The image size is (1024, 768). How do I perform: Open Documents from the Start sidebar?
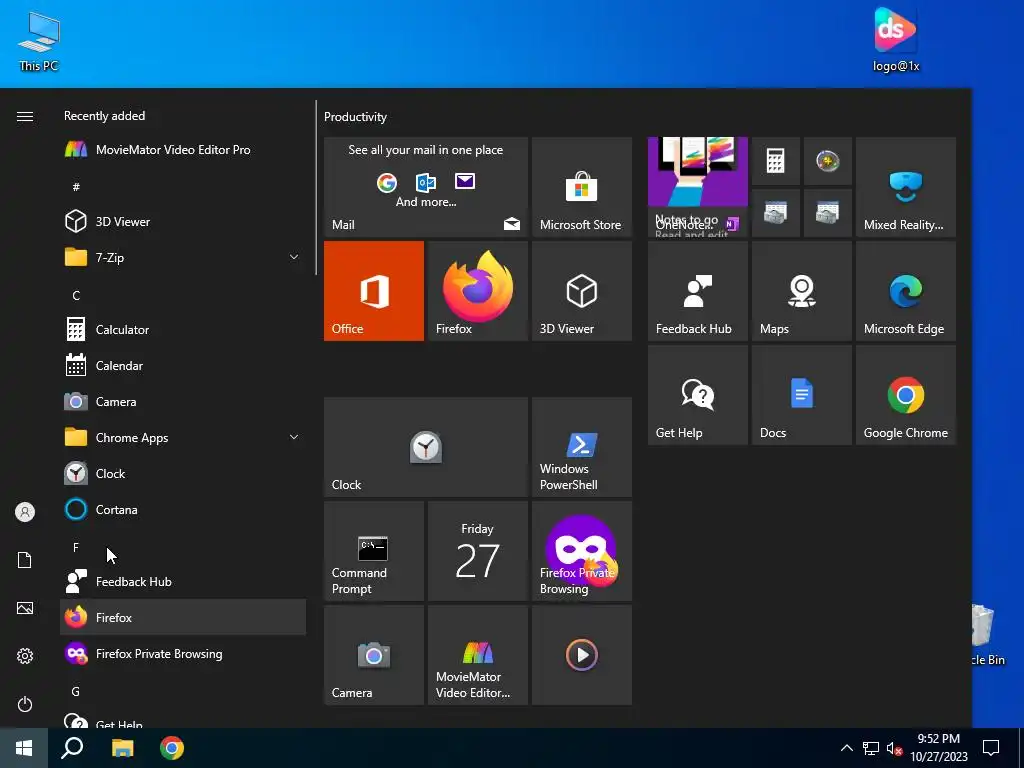pyautogui.click(x=25, y=560)
